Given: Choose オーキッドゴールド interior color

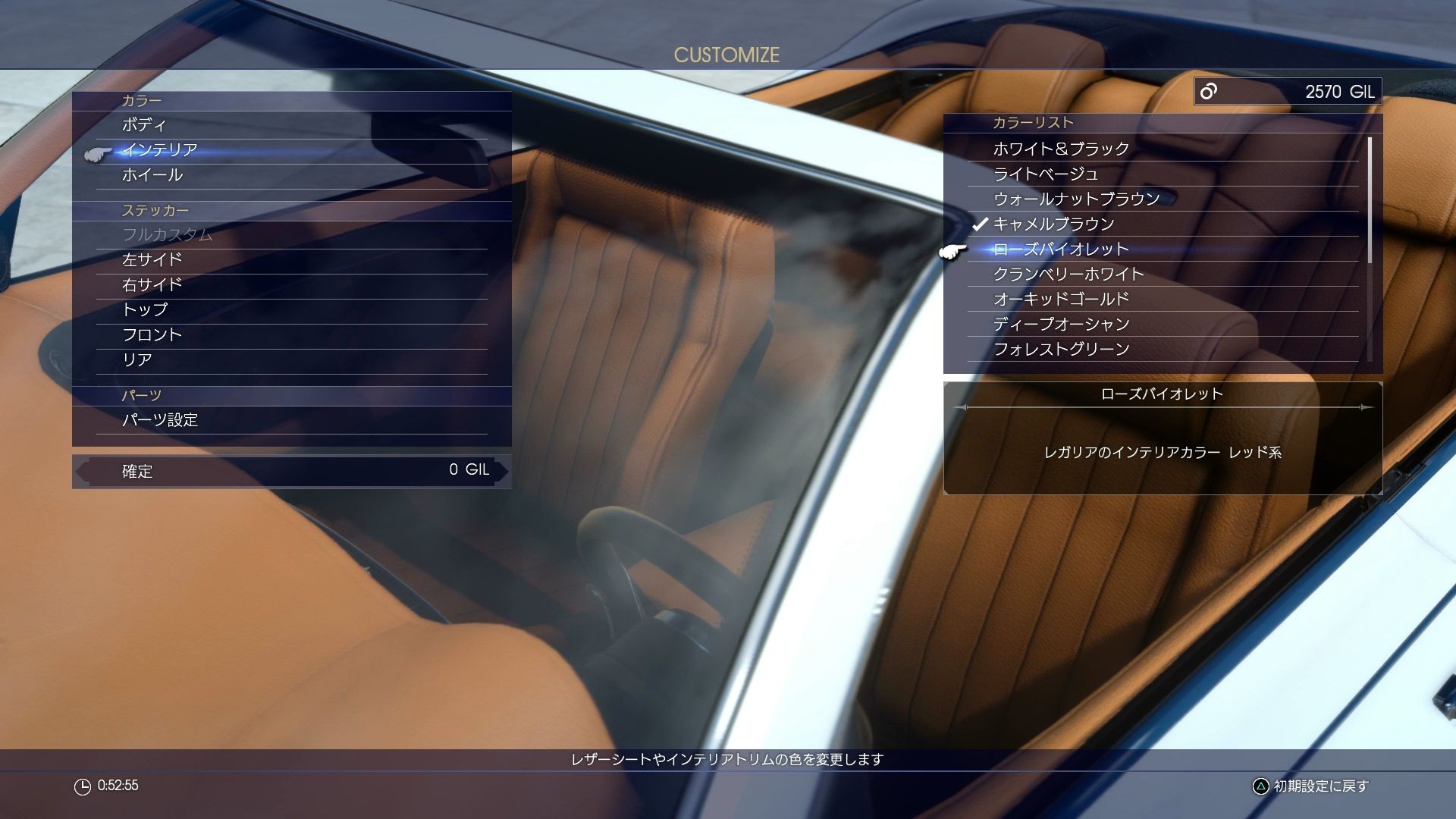Looking at the screenshot, I should (x=1163, y=299).
